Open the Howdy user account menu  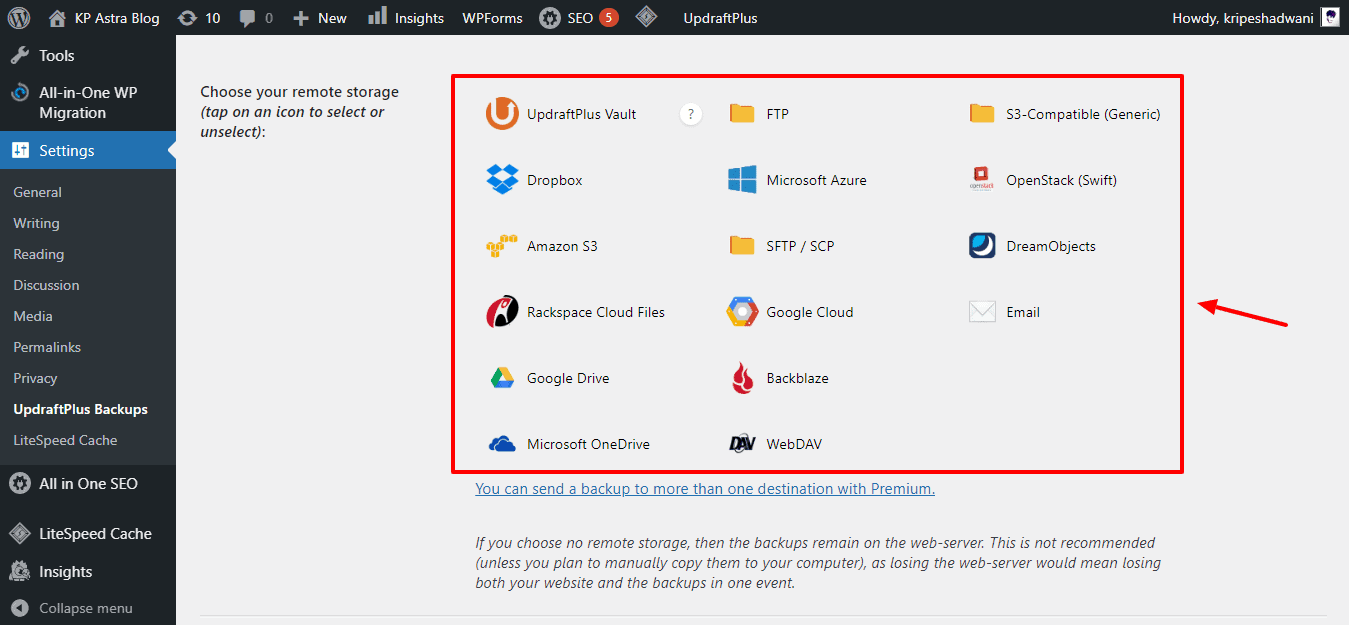coord(1255,18)
